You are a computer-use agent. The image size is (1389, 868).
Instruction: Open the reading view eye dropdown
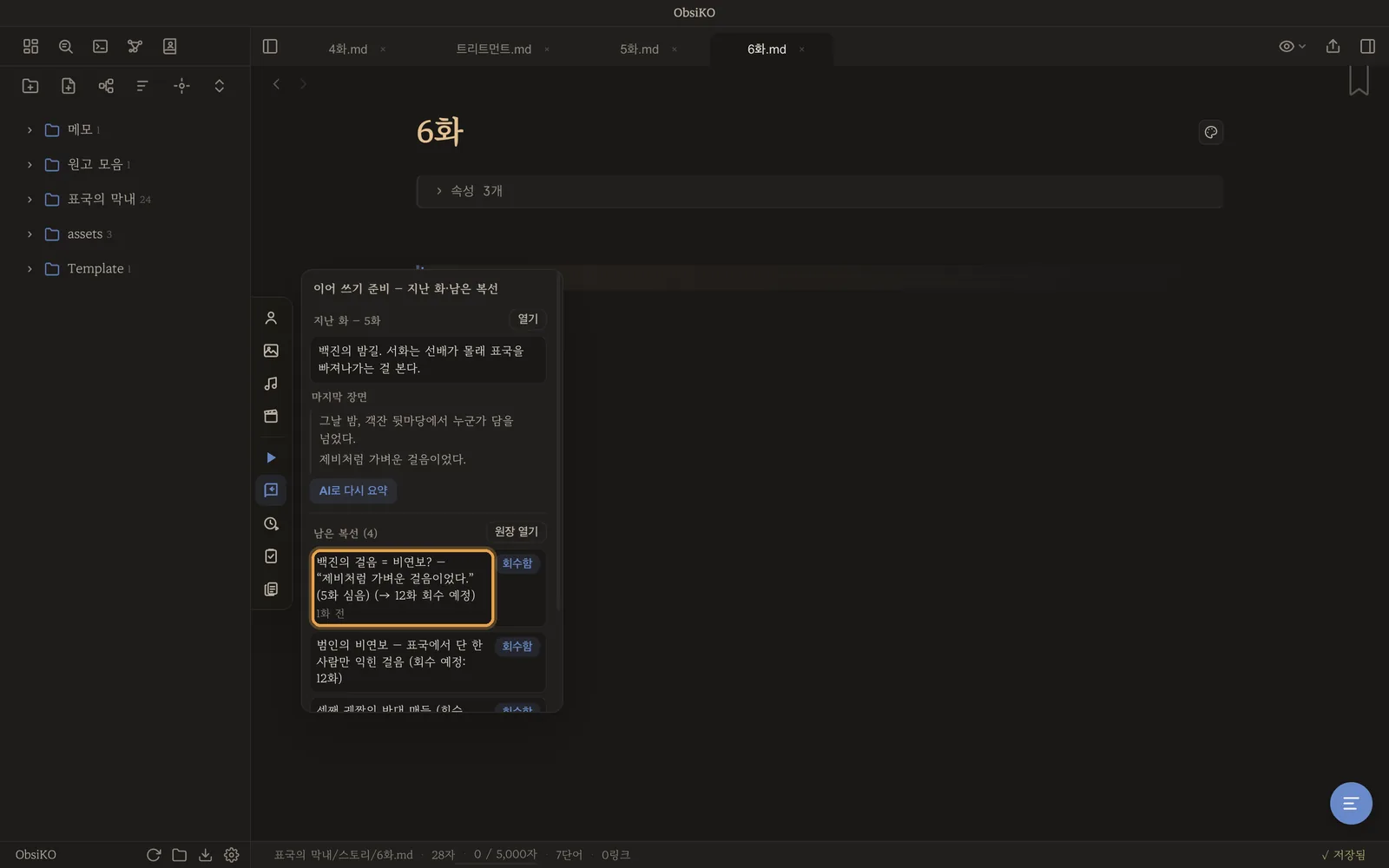[x=1292, y=46]
